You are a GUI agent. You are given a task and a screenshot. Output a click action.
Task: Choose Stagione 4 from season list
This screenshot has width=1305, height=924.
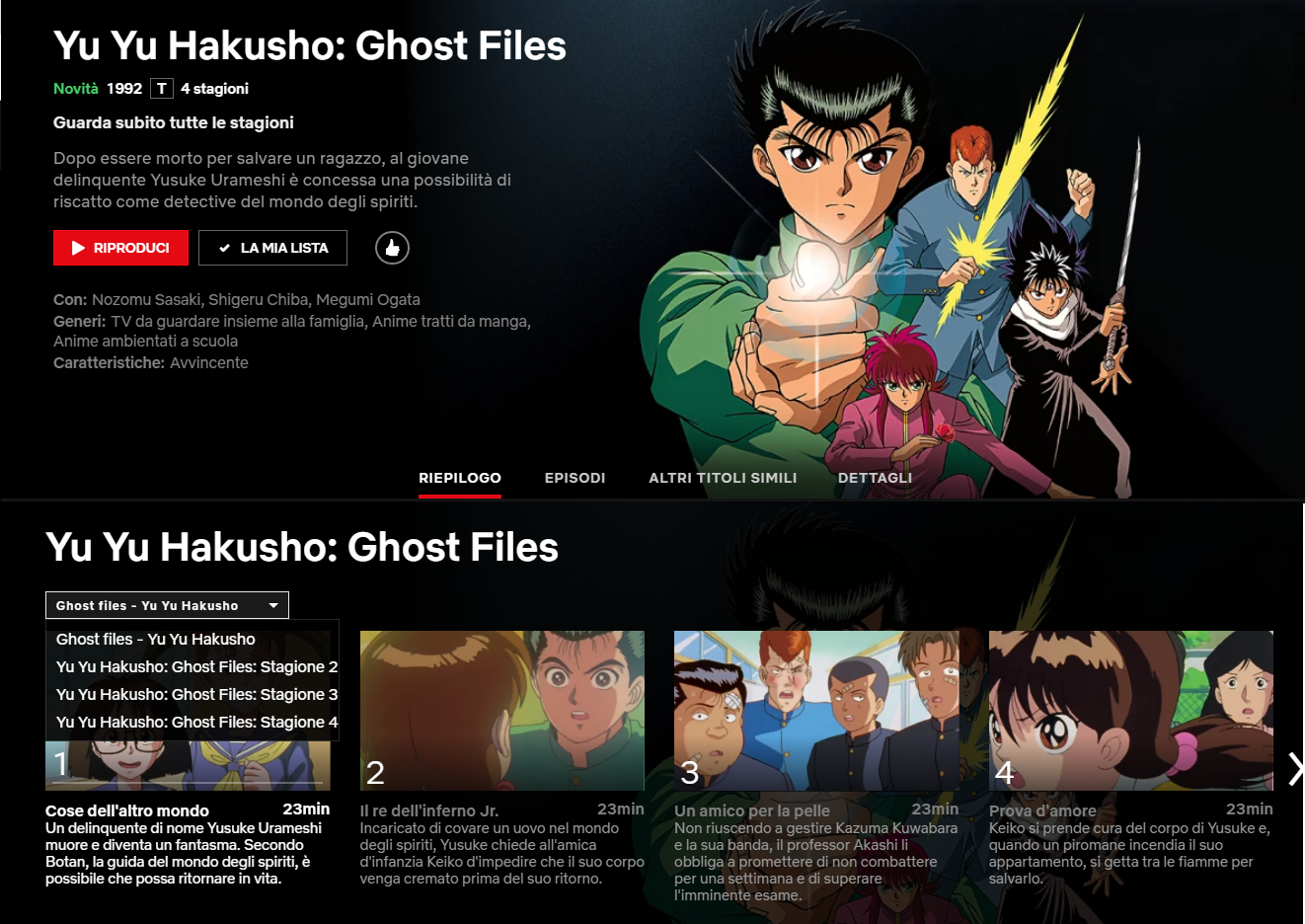(x=196, y=722)
